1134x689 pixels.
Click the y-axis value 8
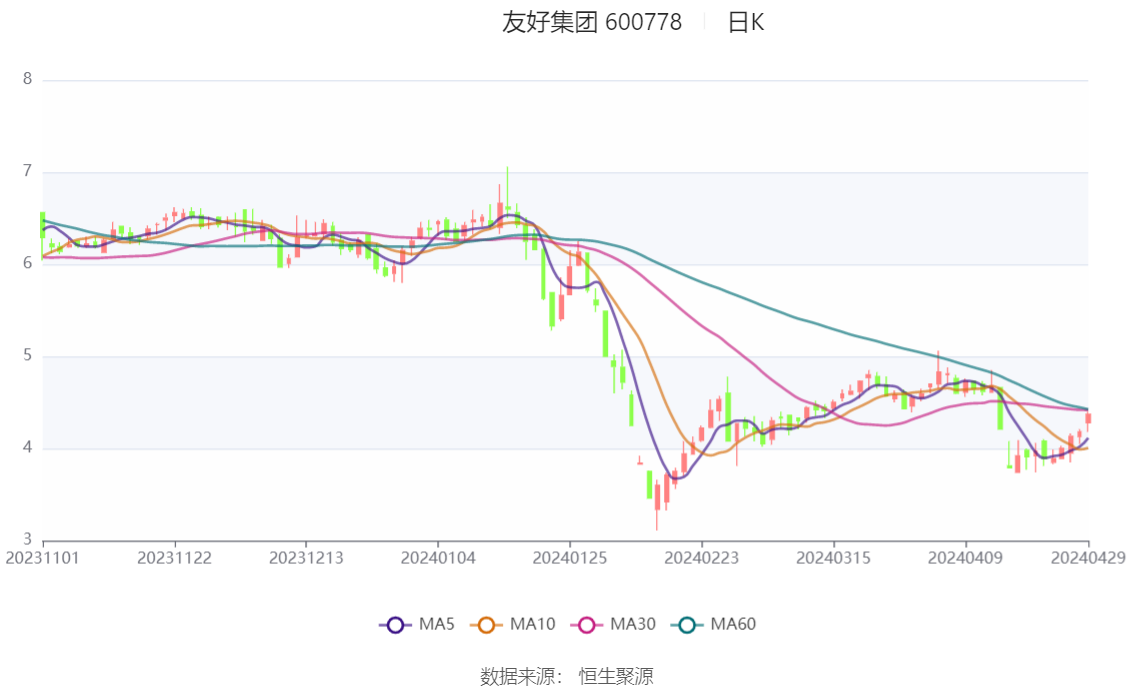27,79
